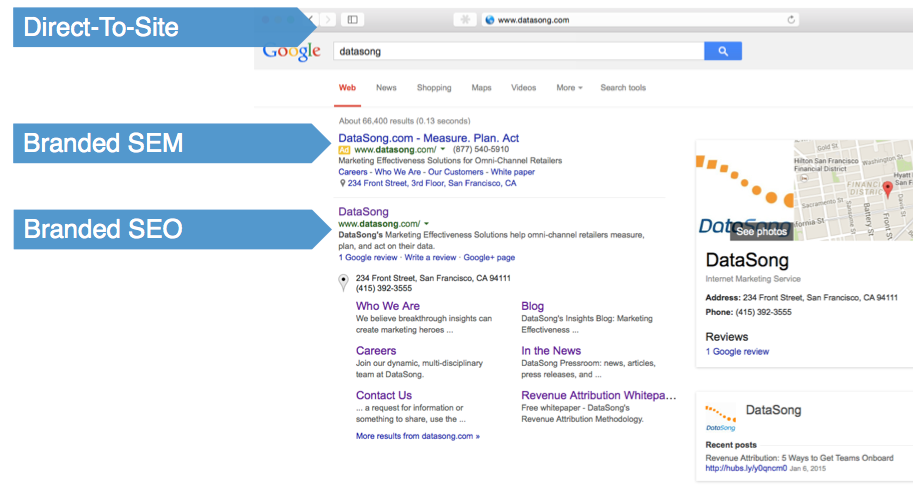Switch to the Shopping tab
This screenshot has height=486, width=913.
tap(434, 88)
